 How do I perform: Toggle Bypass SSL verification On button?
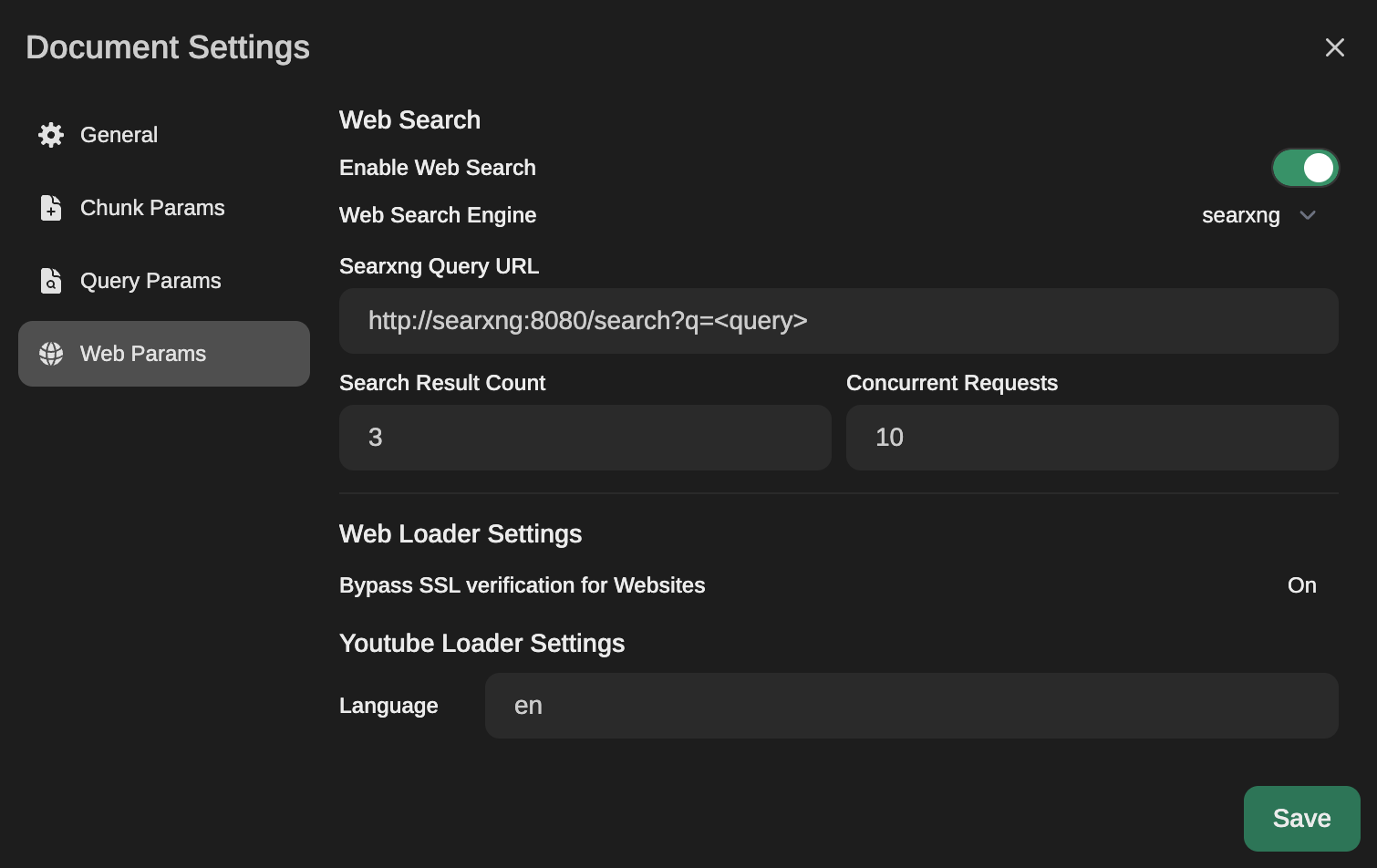(1302, 585)
